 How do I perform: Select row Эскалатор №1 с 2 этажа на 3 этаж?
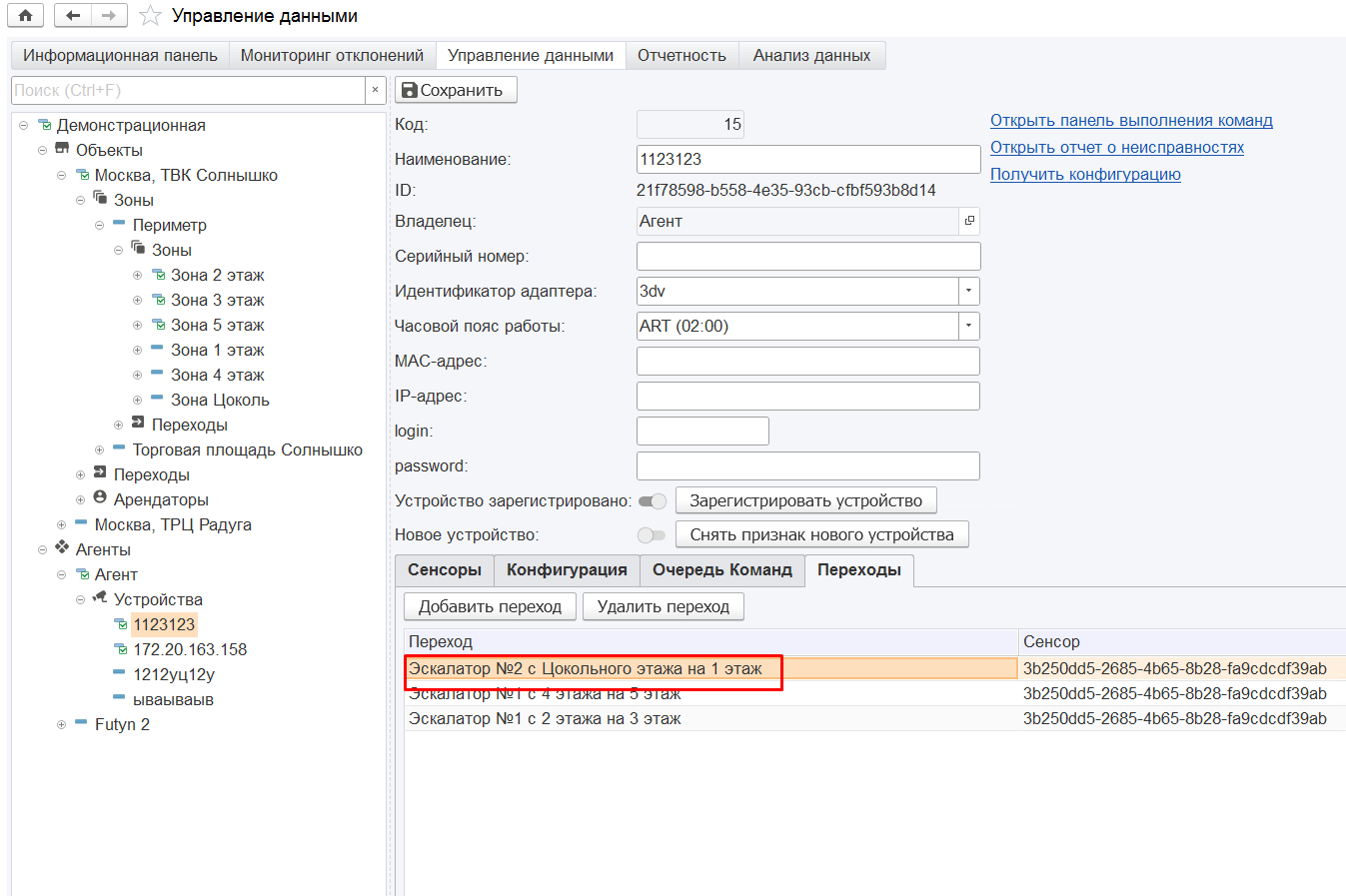[874, 718]
